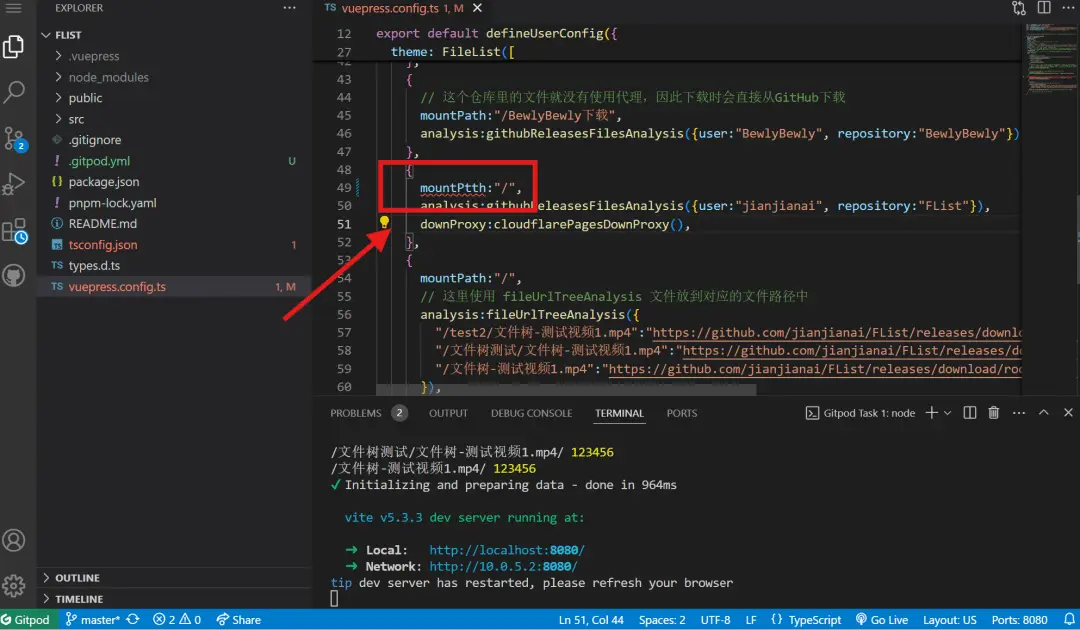Viewport: 1080px width, 630px height.
Task: Expand the src folder
Action: (76, 119)
